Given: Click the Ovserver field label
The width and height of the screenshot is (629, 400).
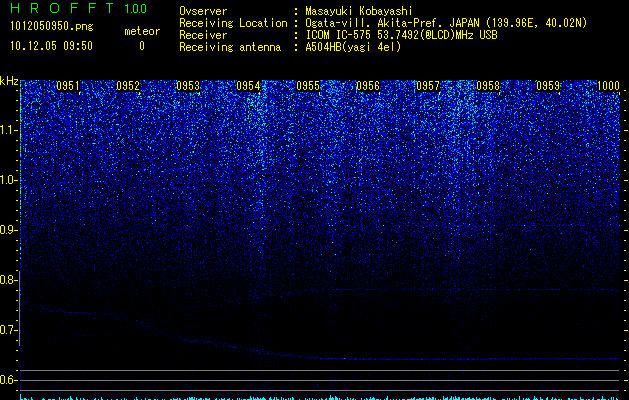Looking at the screenshot, I should [x=203, y=11].
